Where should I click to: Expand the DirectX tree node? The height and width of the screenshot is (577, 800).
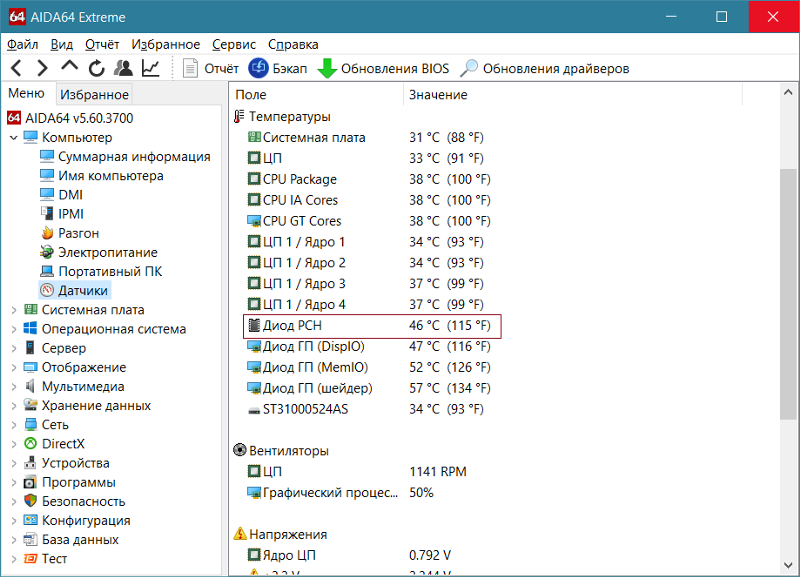coord(14,444)
